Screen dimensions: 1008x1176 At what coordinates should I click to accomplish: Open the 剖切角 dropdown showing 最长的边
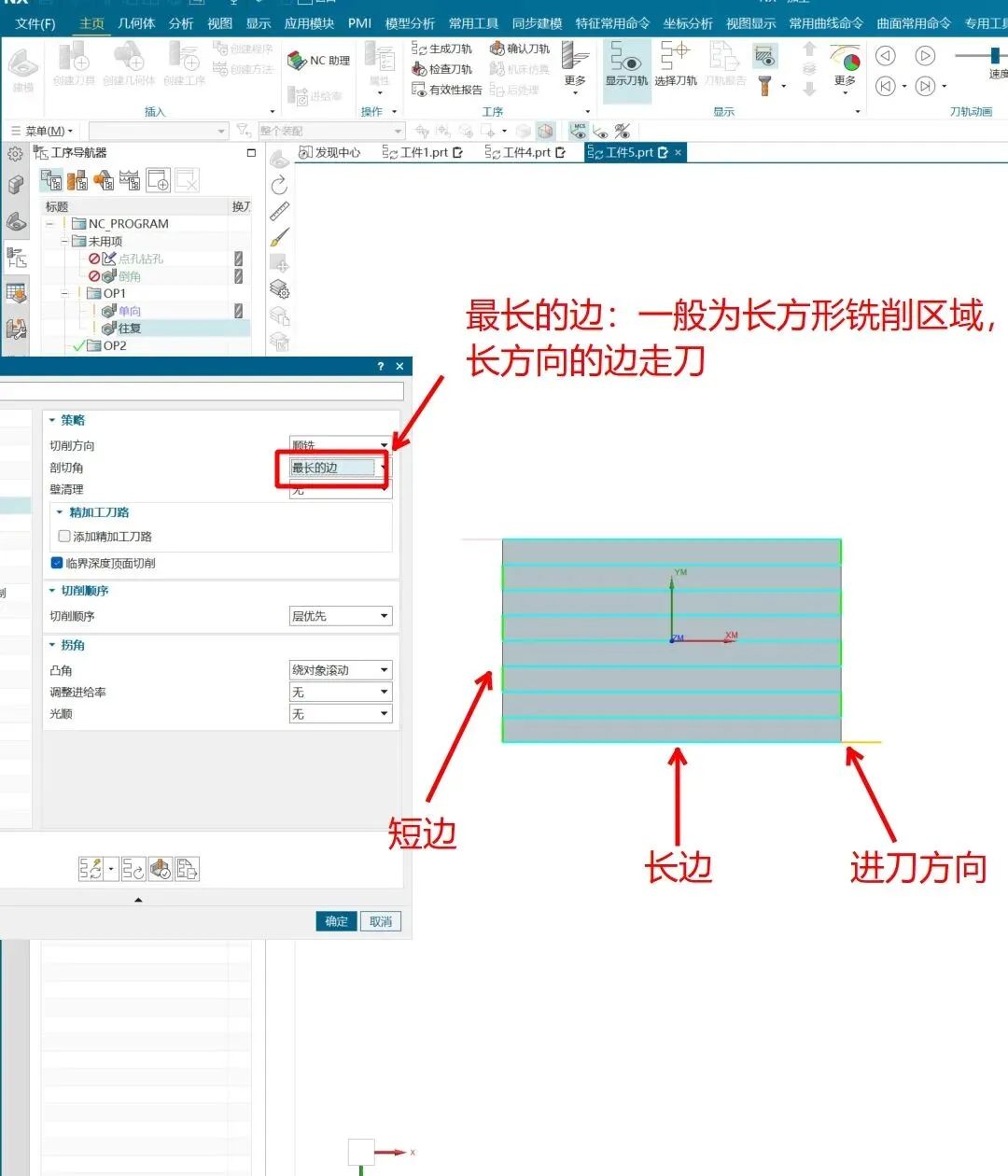pos(341,468)
